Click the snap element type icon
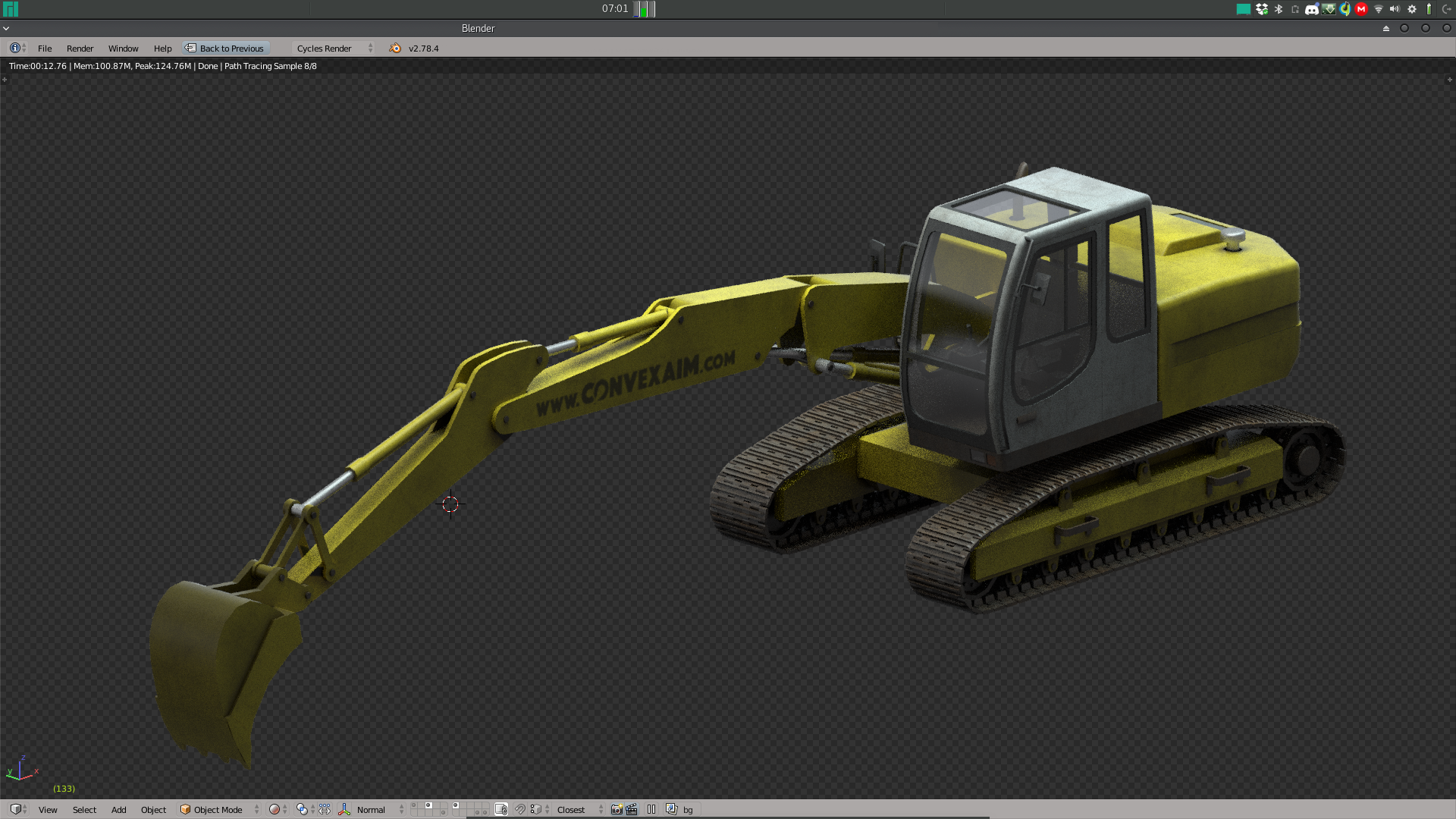The height and width of the screenshot is (819, 1456). (536, 809)
